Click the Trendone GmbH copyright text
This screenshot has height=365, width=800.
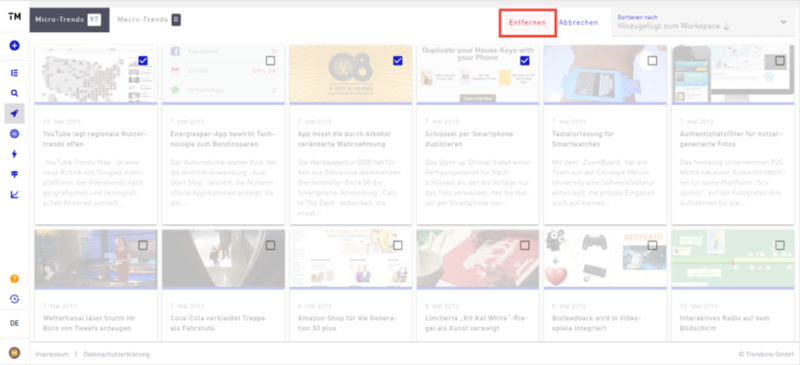click(766, 354)
